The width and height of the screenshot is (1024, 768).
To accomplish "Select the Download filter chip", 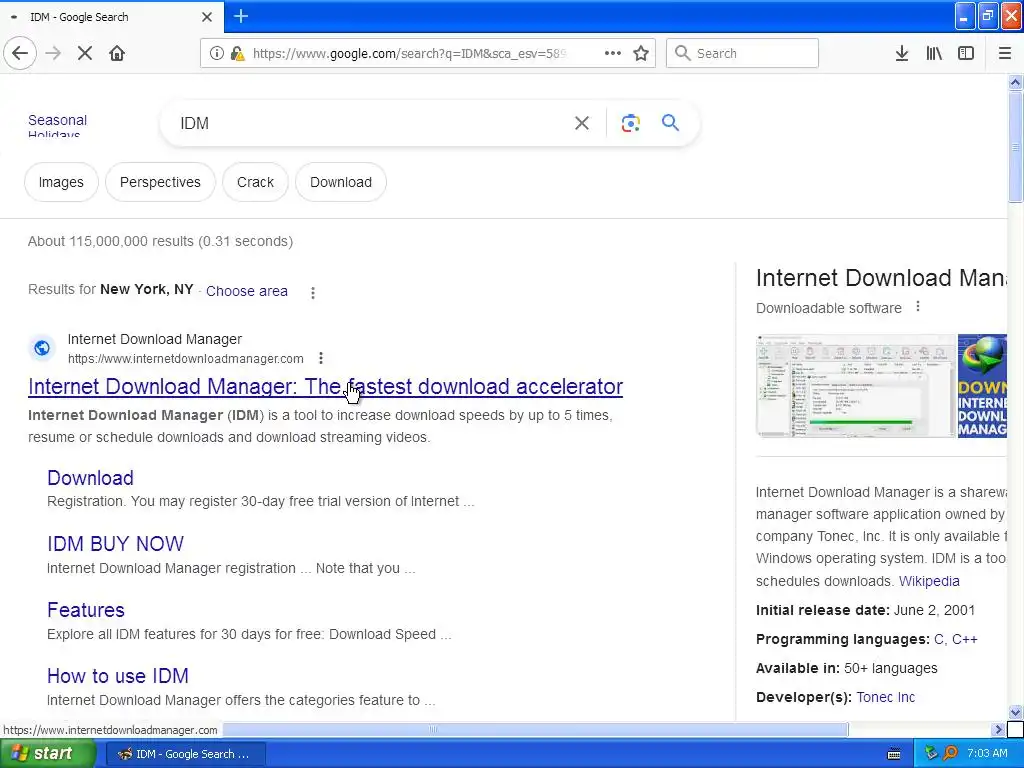I will pos(341,182).
